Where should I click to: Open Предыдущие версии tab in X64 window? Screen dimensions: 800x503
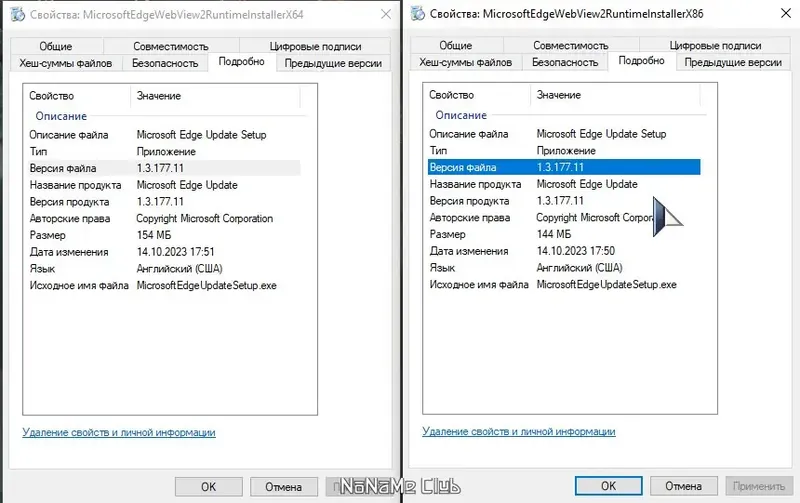pyautogui.click(x=333, y=63)
